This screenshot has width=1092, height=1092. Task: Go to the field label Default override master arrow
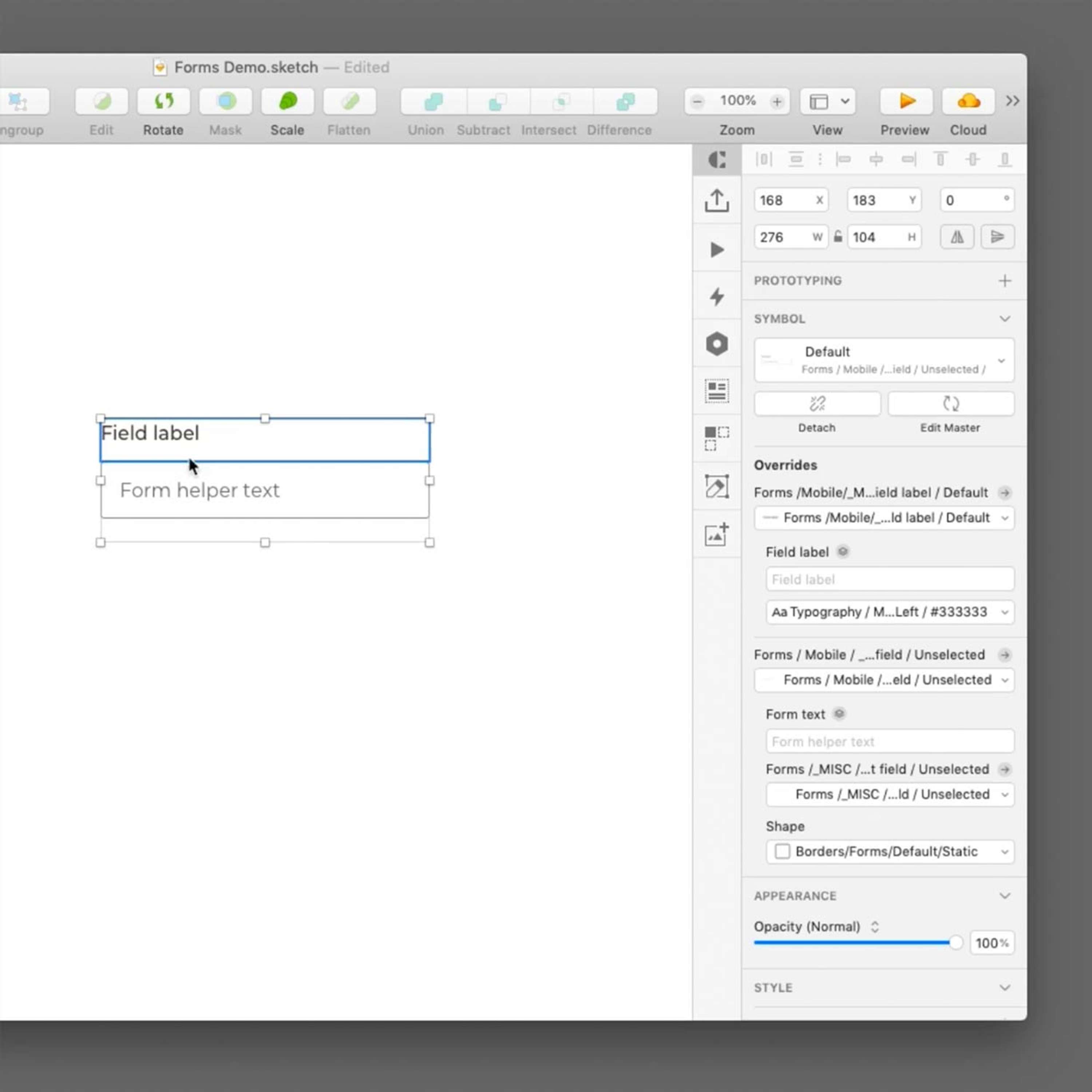coord(1005,493)
